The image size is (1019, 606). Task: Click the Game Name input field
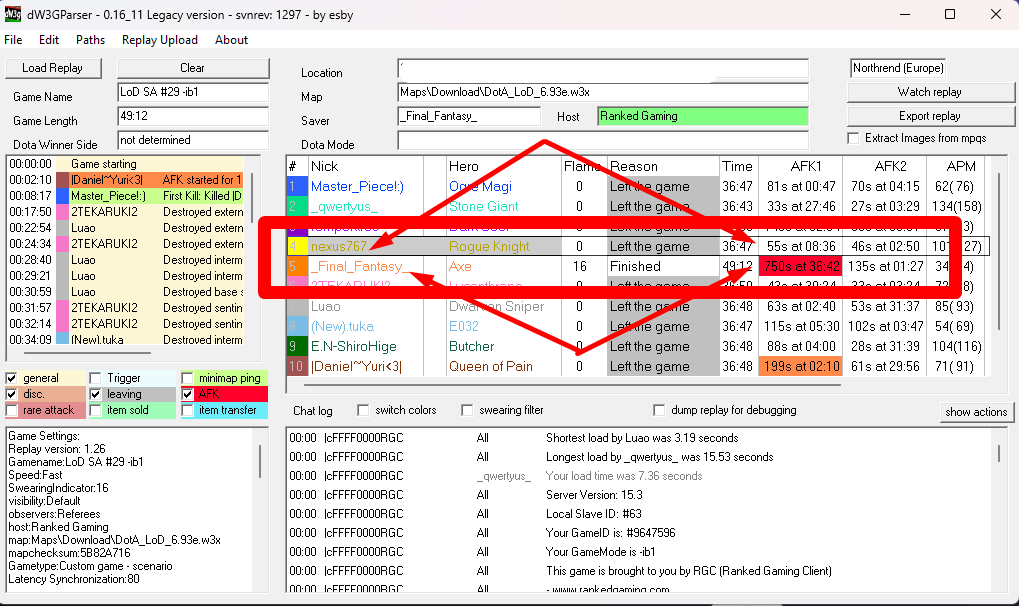pyautogui.click(x=193, y=92)
